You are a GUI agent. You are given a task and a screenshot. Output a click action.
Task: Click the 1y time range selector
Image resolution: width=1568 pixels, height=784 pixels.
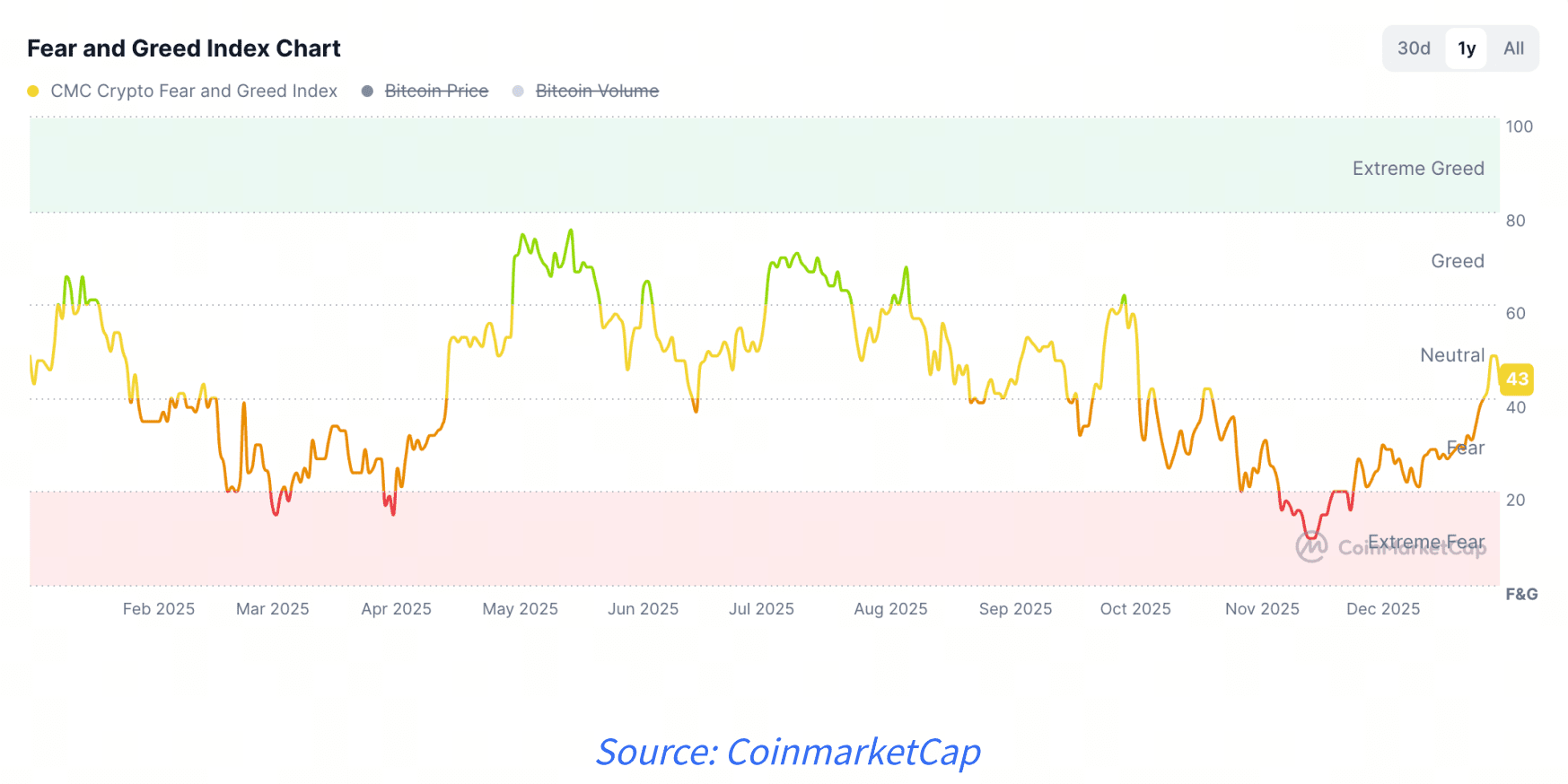1466,48
